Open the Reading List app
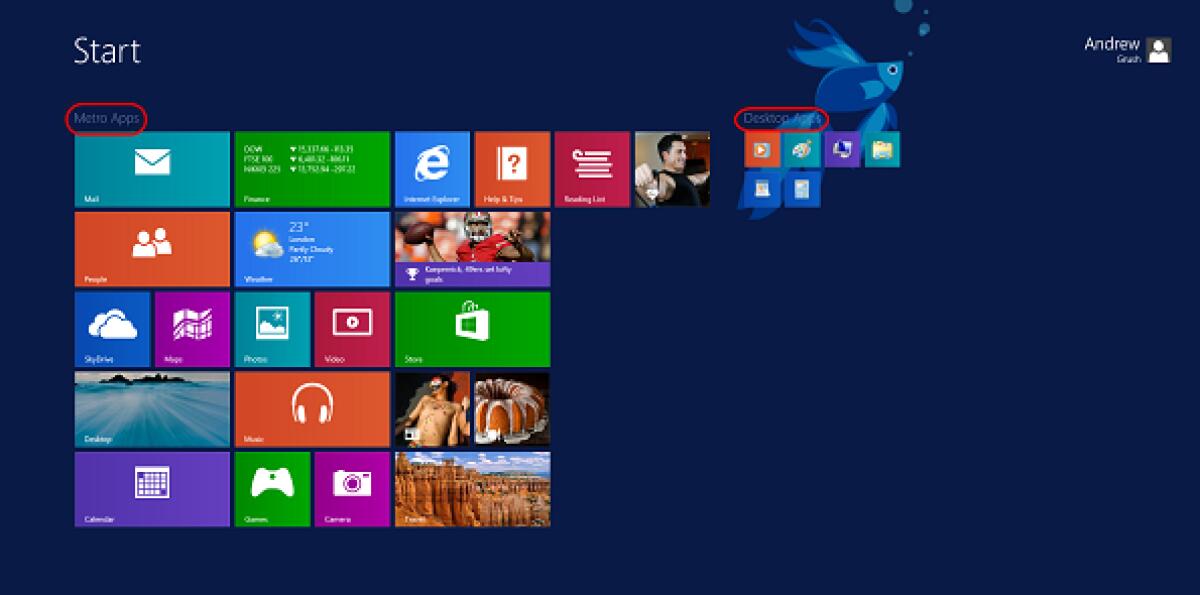The width and height of the screenshot is (1200, 595). tap(591, 168)
